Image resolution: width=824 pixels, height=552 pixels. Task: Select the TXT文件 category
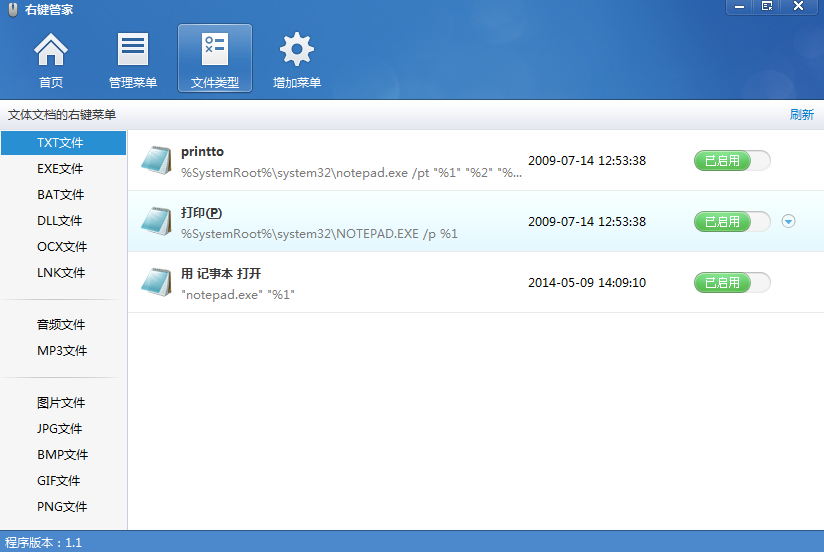(60, 143)
